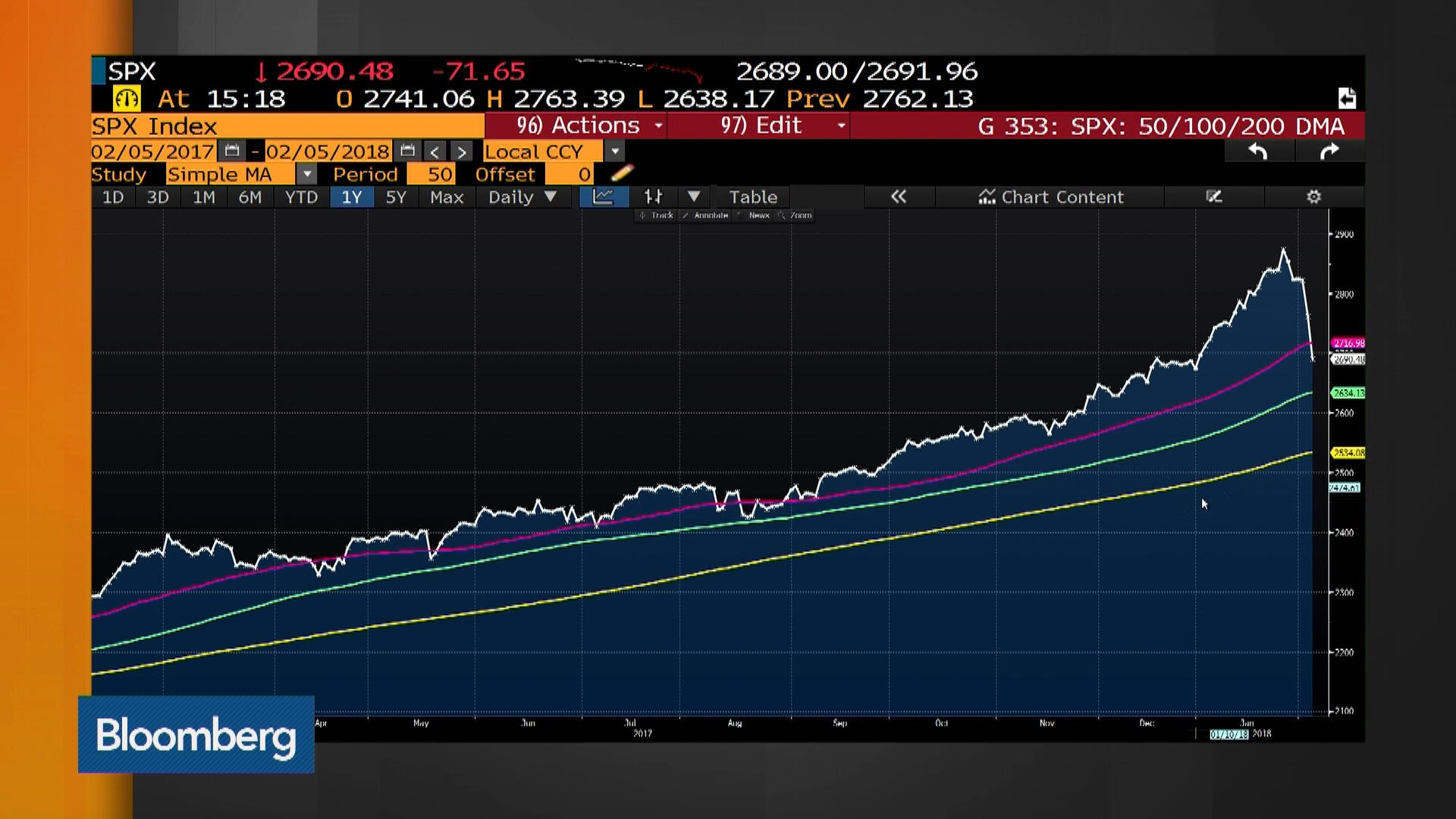Click the annotate drawing icon in toolbar
The height and width of the screenshot is (819, 1456).
click(1213, 197)
